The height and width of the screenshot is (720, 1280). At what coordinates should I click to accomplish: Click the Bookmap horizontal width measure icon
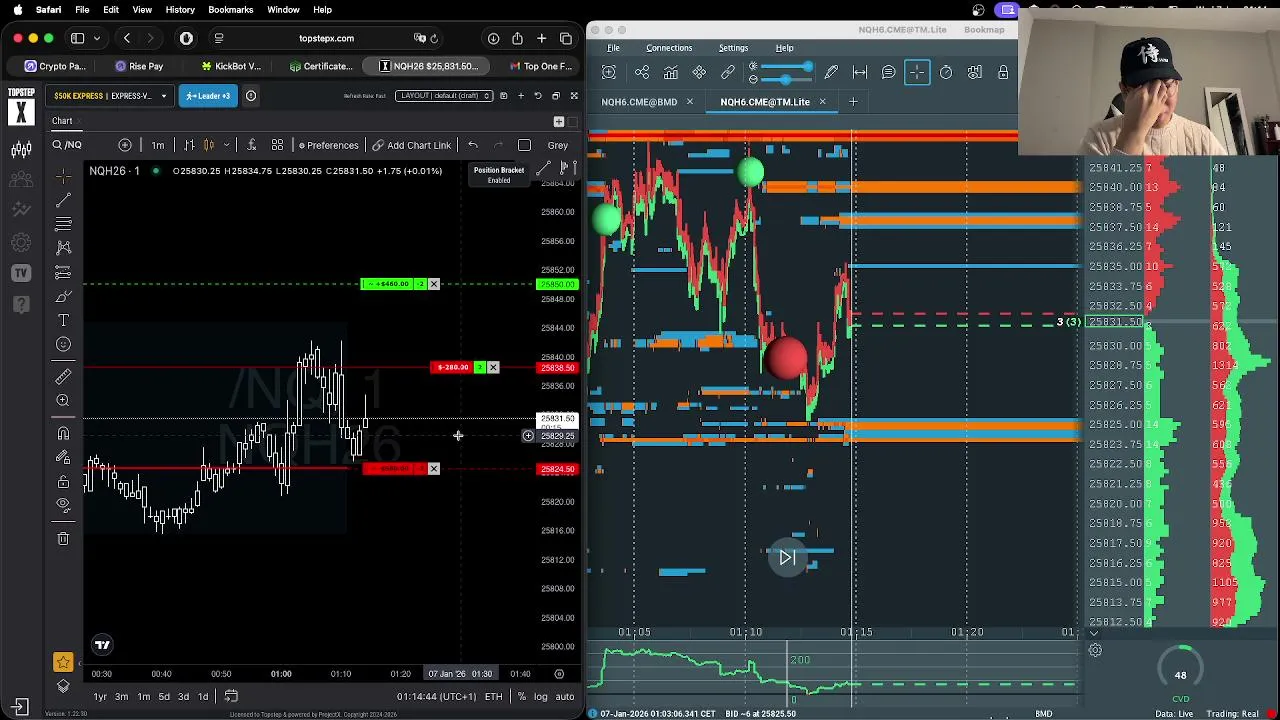tap(860, 72)
